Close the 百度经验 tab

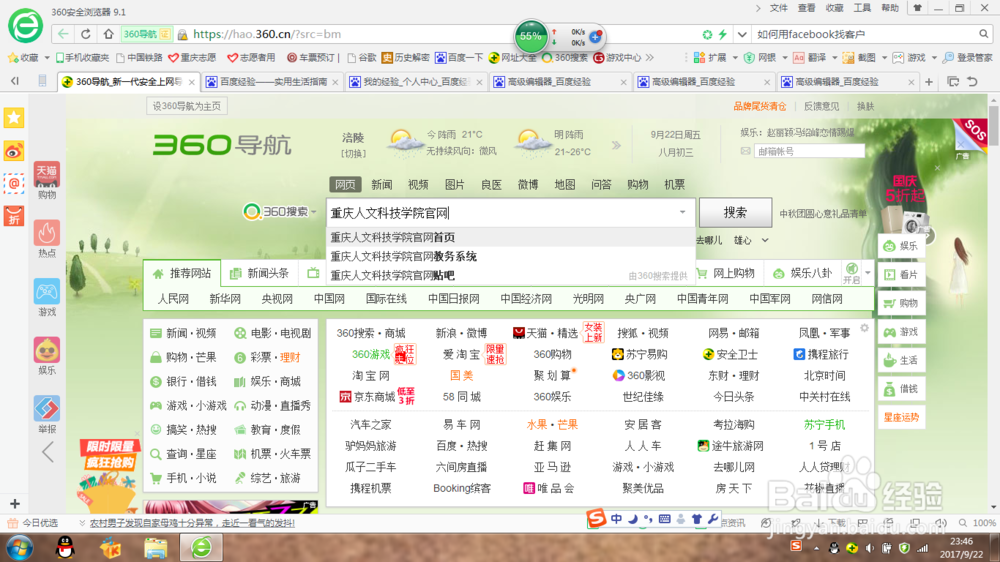tap(335, 82)
